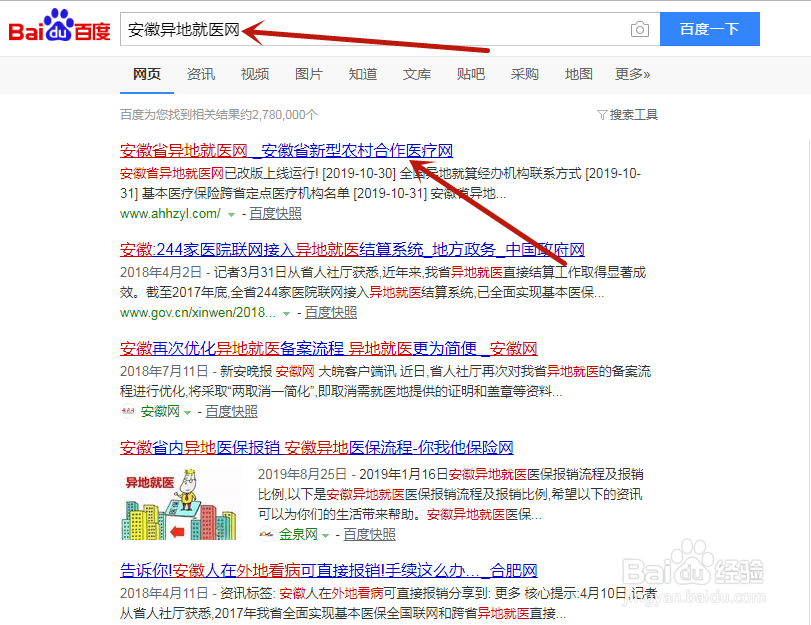Image resolution: width=811 pixels, height=625 pixels.
Task: Switch to the 视频 tab
Action: pos(254,74)
